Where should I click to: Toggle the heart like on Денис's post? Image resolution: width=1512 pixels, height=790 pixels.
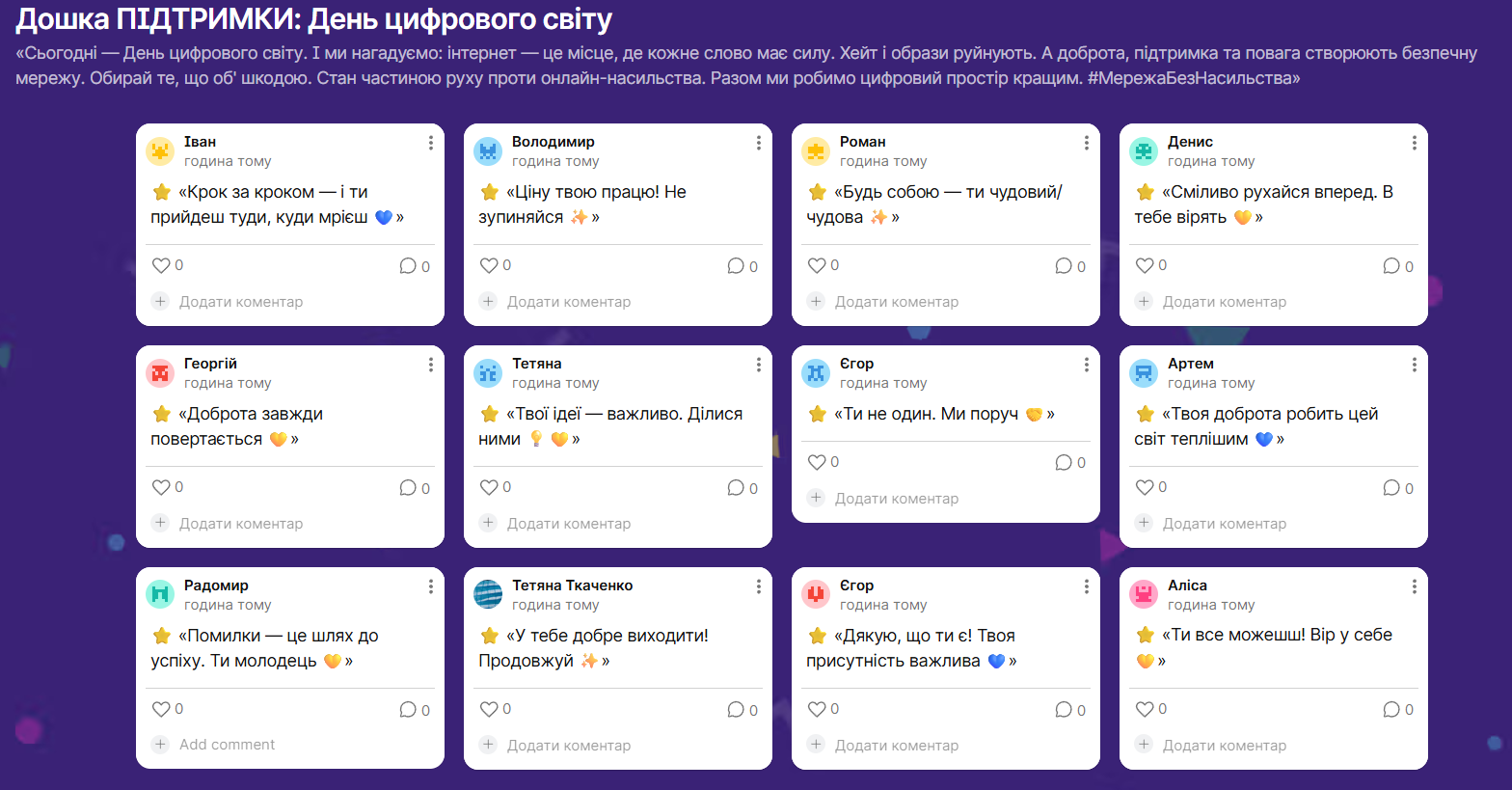tap(1145, 265)
